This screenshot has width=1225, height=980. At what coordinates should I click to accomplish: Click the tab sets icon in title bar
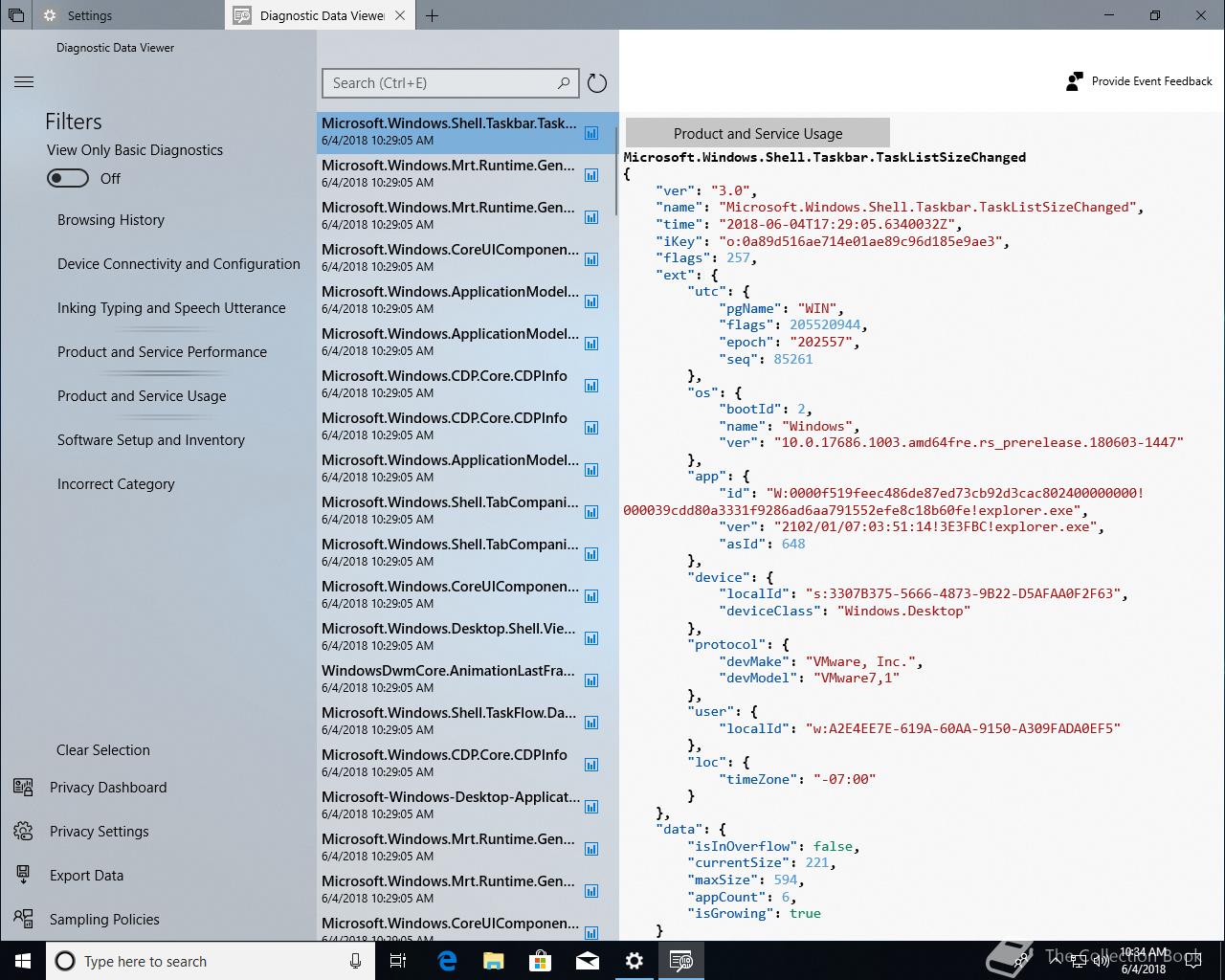(16, 15)
